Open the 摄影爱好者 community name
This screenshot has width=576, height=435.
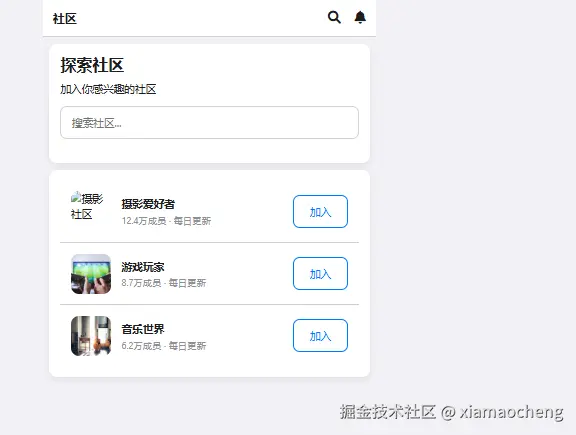tap(148, 204)
